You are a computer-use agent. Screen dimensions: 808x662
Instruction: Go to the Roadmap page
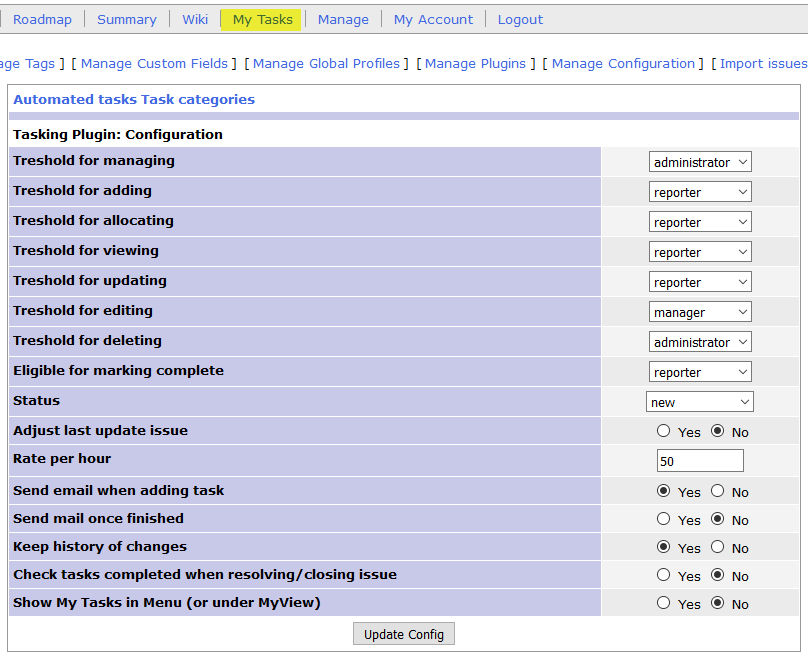41,19
